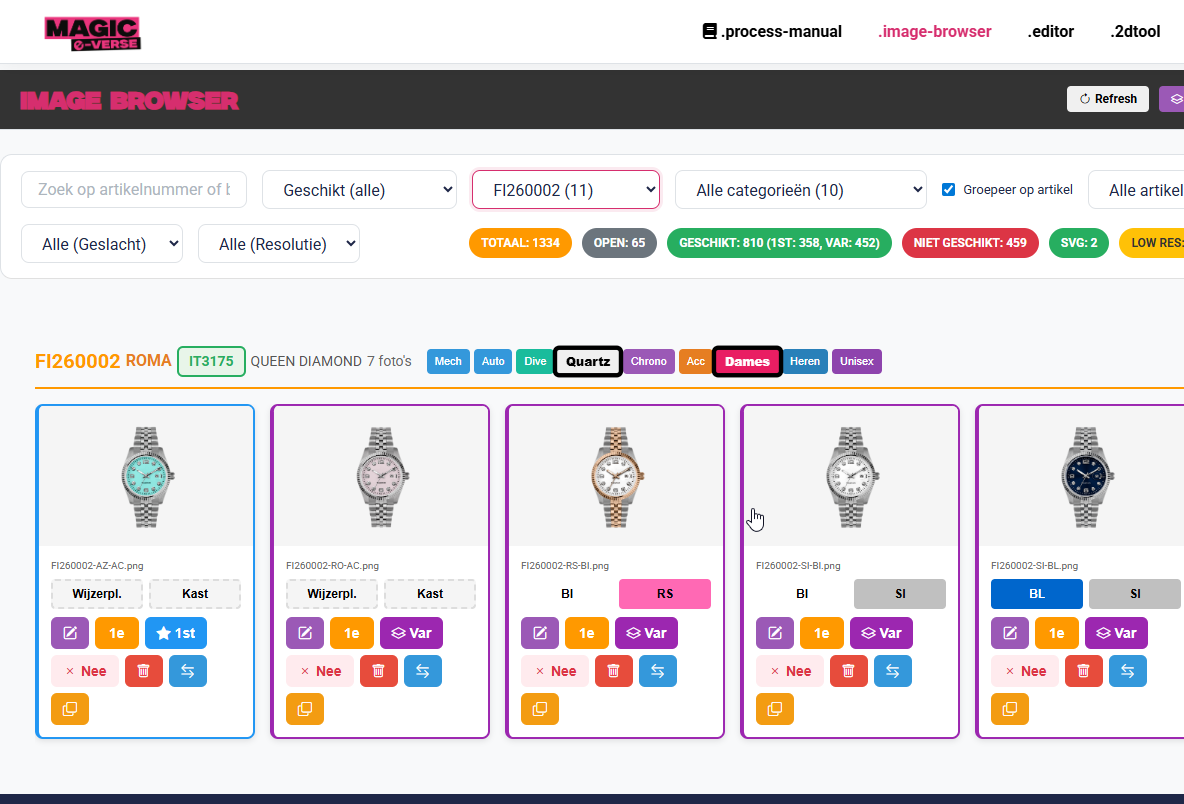This screenshot has height=804, width=1184.
Task: Toggle the Groepeer op artikel checkbox
Action: click(x=947, y=189)
